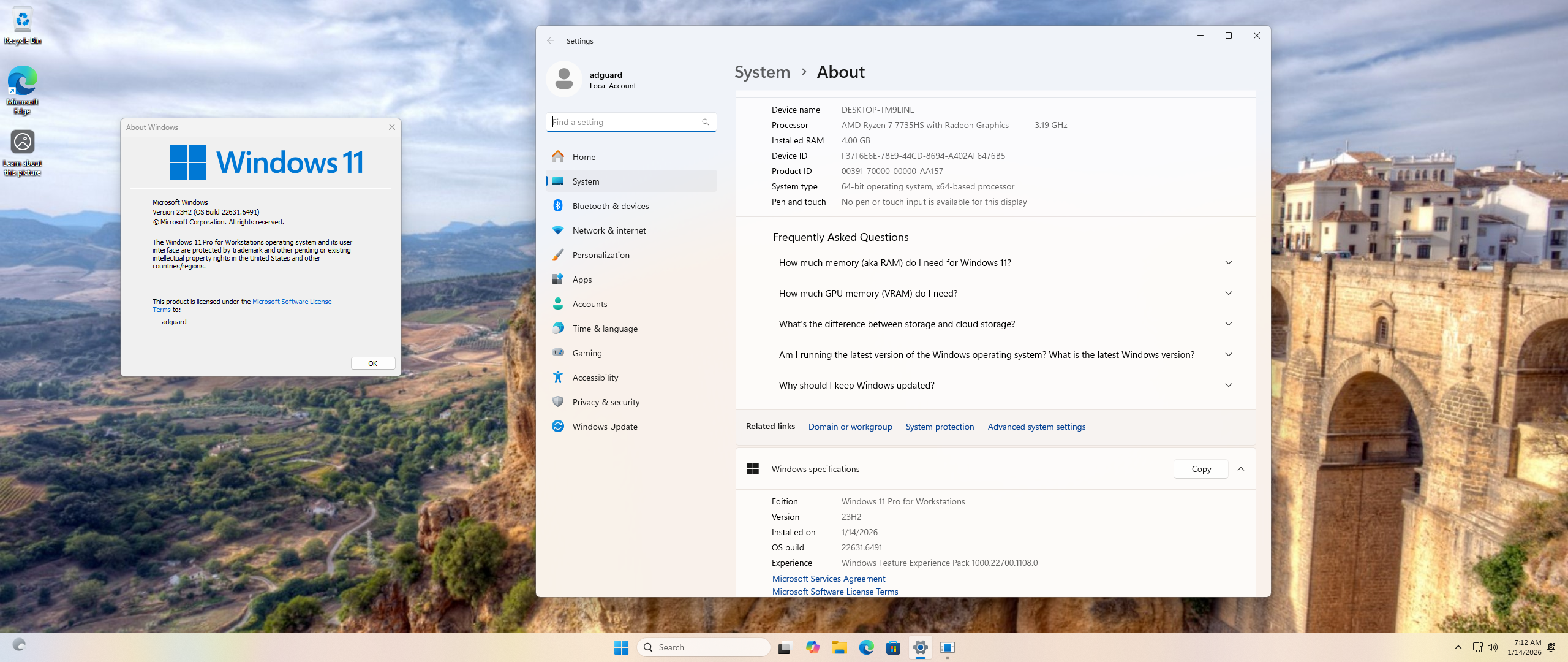Open the Windows Update section
The height and width of the screenshot is (662, 1568).
click(605, 427)
